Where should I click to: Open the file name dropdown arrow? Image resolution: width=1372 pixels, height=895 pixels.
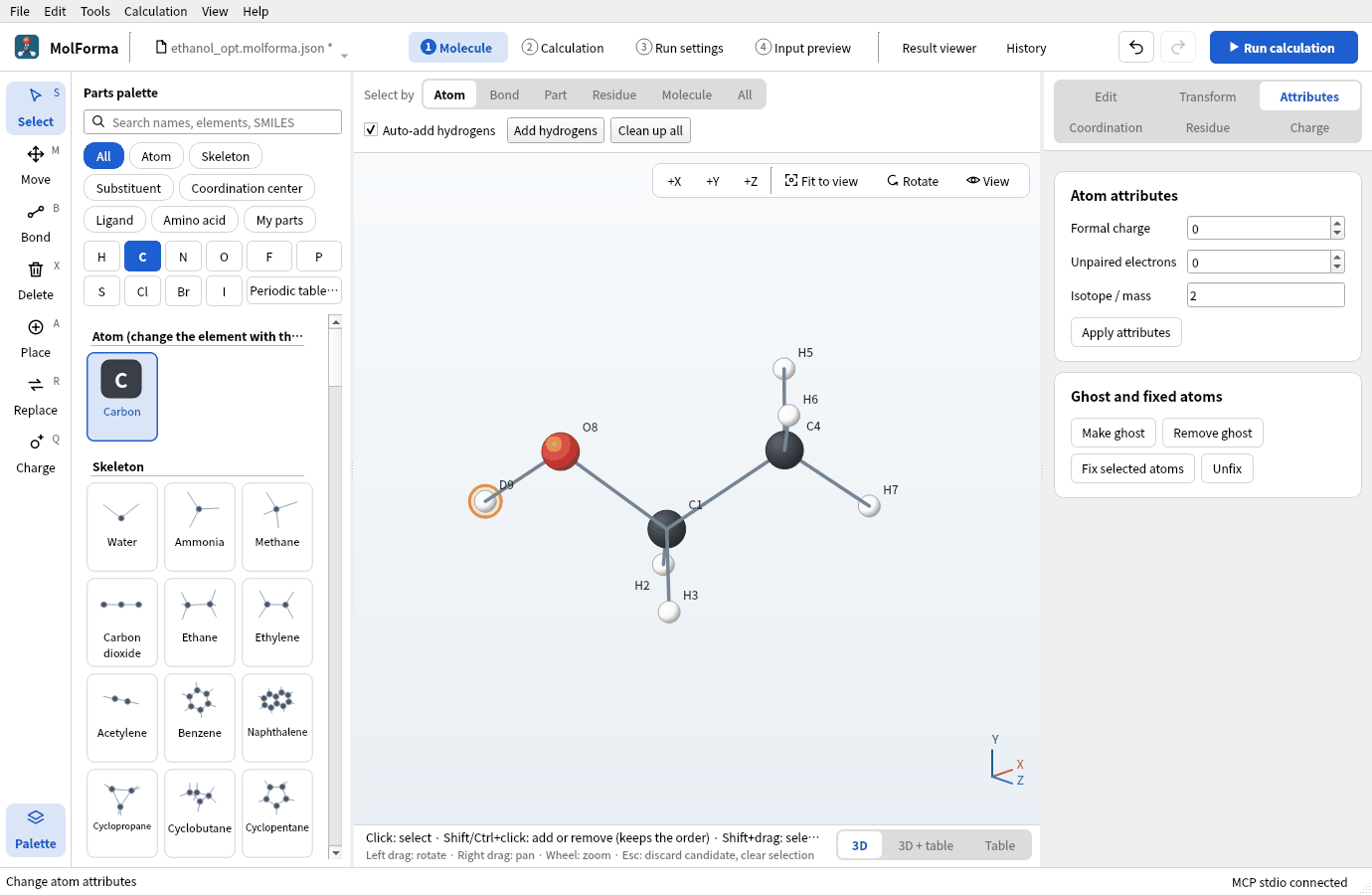pos(345,56)
